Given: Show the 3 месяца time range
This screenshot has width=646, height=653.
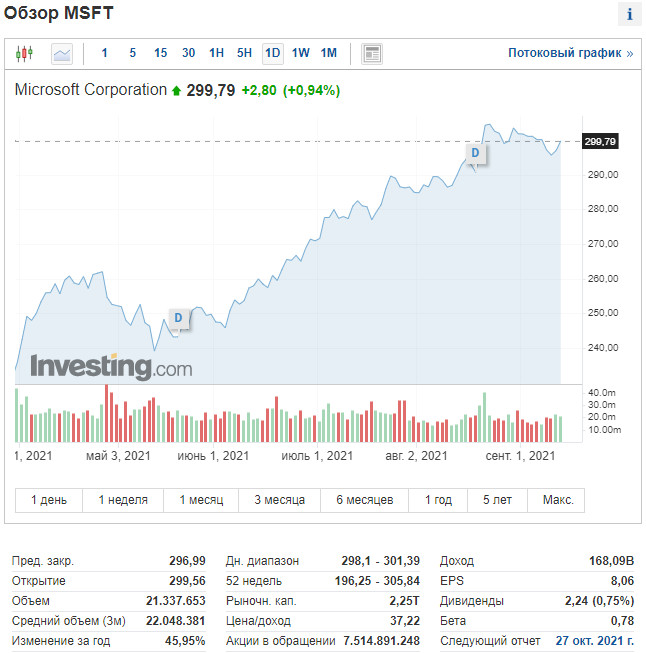Looking at the screenshot, I should click(280, 500).
